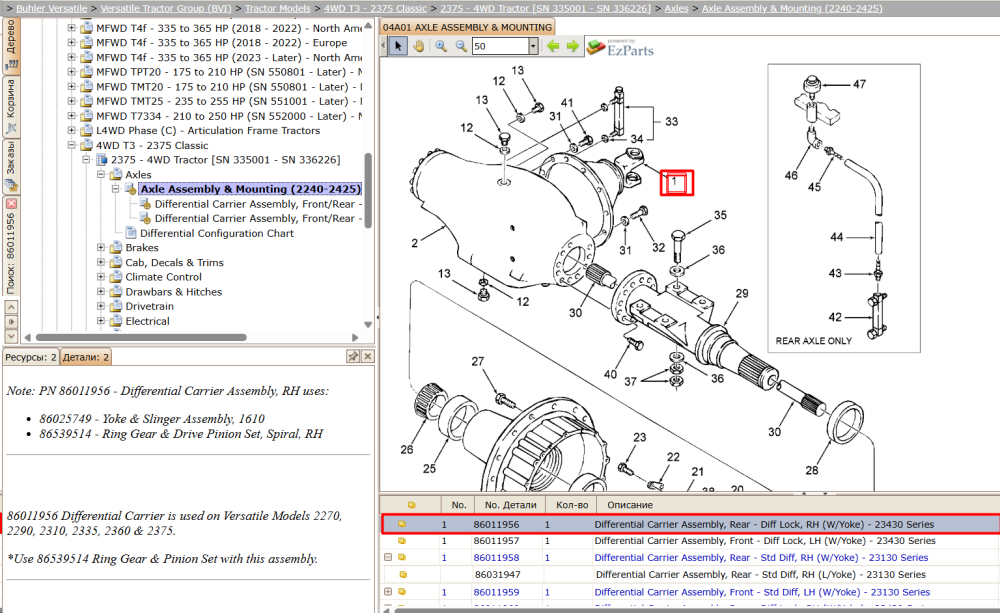Zoom in on the diagram

click(441, 46)
